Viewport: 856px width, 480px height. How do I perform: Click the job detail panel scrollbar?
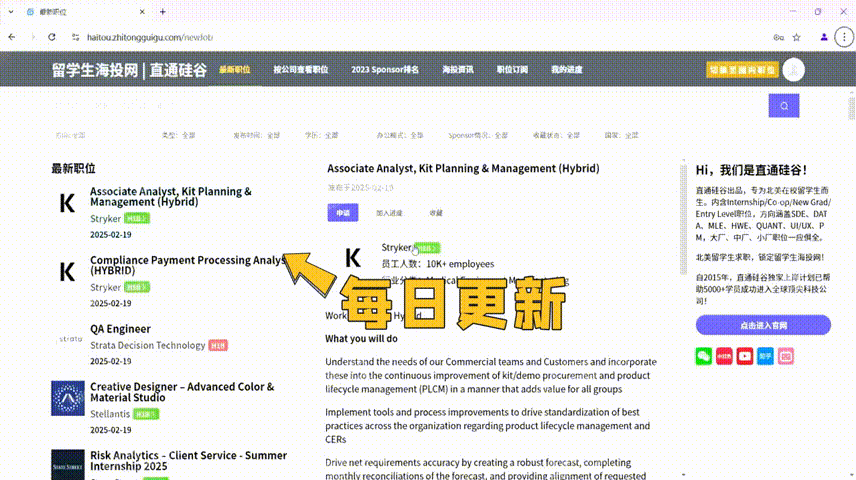683,218
